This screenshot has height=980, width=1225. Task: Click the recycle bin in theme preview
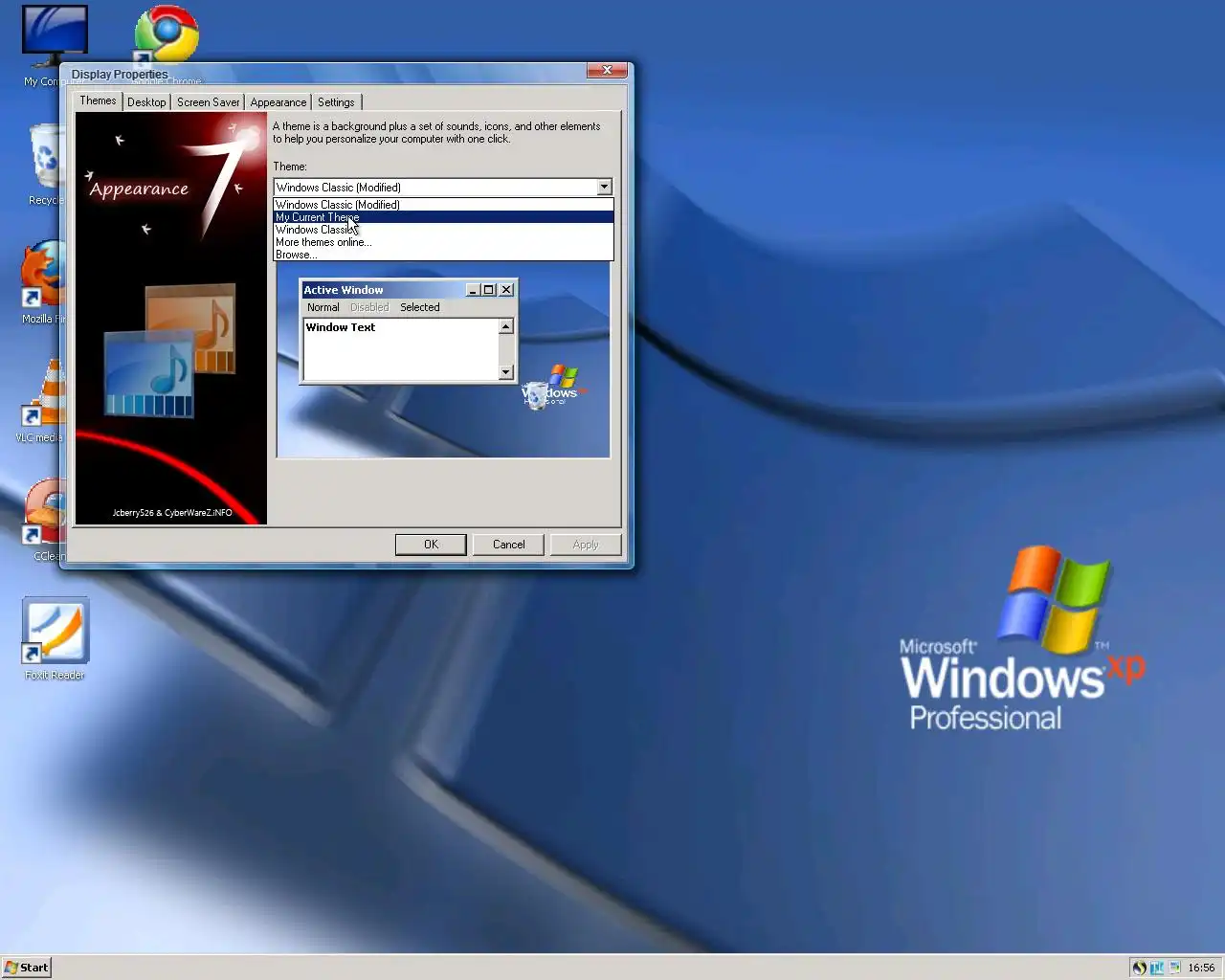click(x=536, y=395)
